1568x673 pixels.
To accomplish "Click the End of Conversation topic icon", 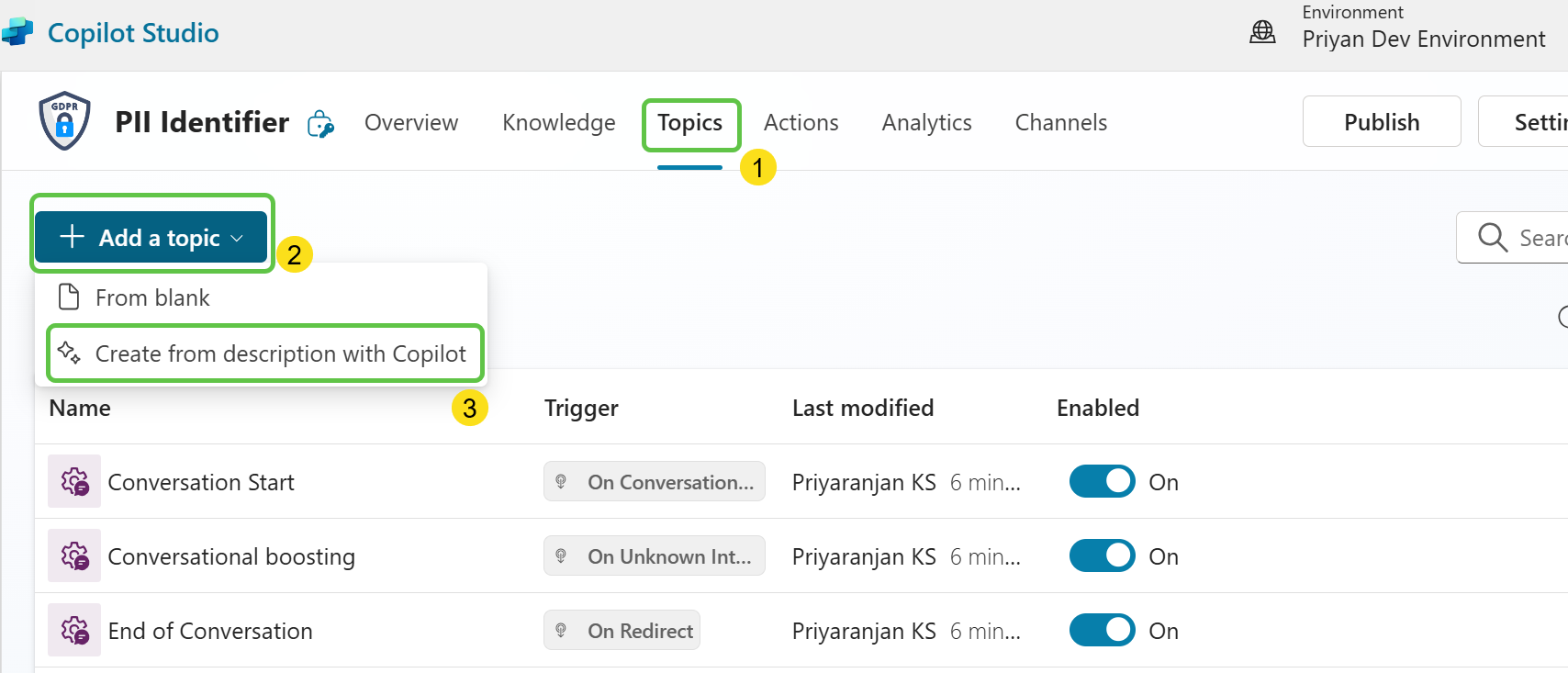I will tap(74, 630).
